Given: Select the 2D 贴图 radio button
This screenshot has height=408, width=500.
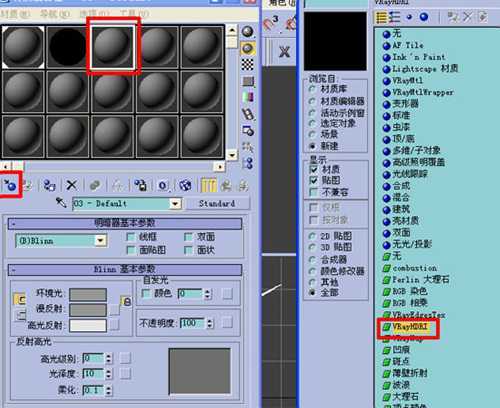Looking at the screenshot, I should pos(312,236).
